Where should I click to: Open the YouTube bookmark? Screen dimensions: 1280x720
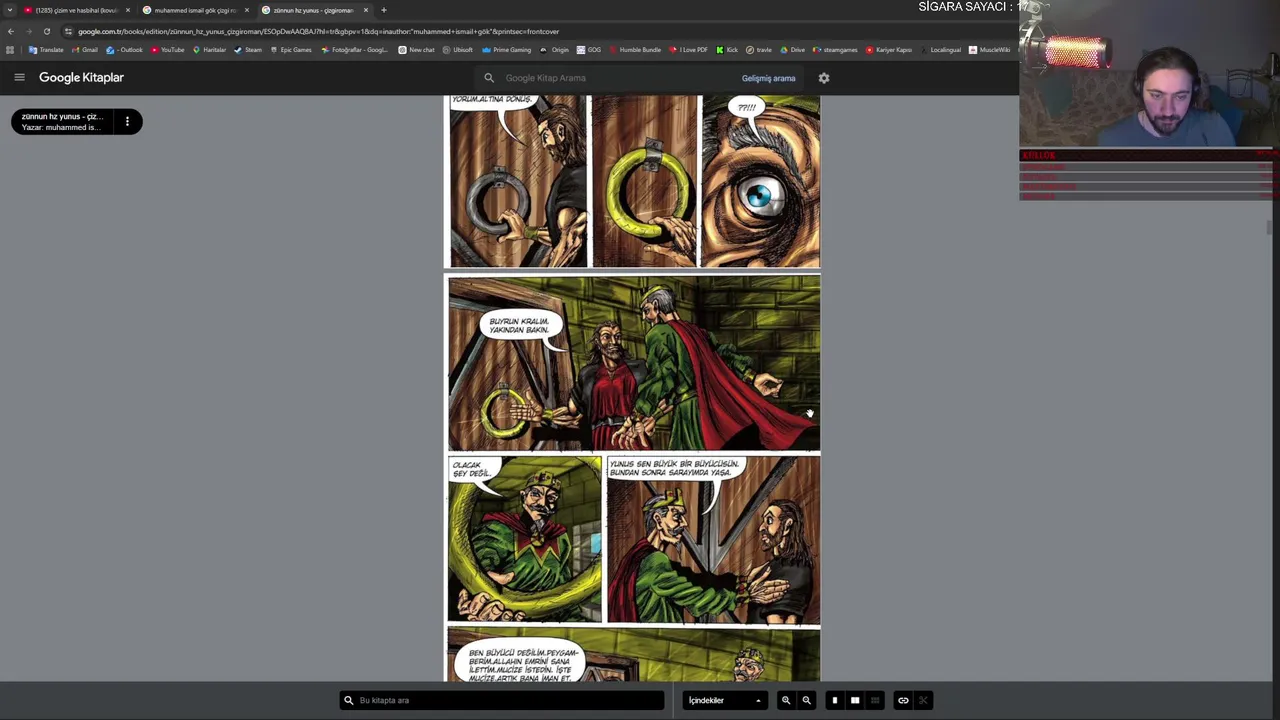pyautogui.click(x=168, y=50)
